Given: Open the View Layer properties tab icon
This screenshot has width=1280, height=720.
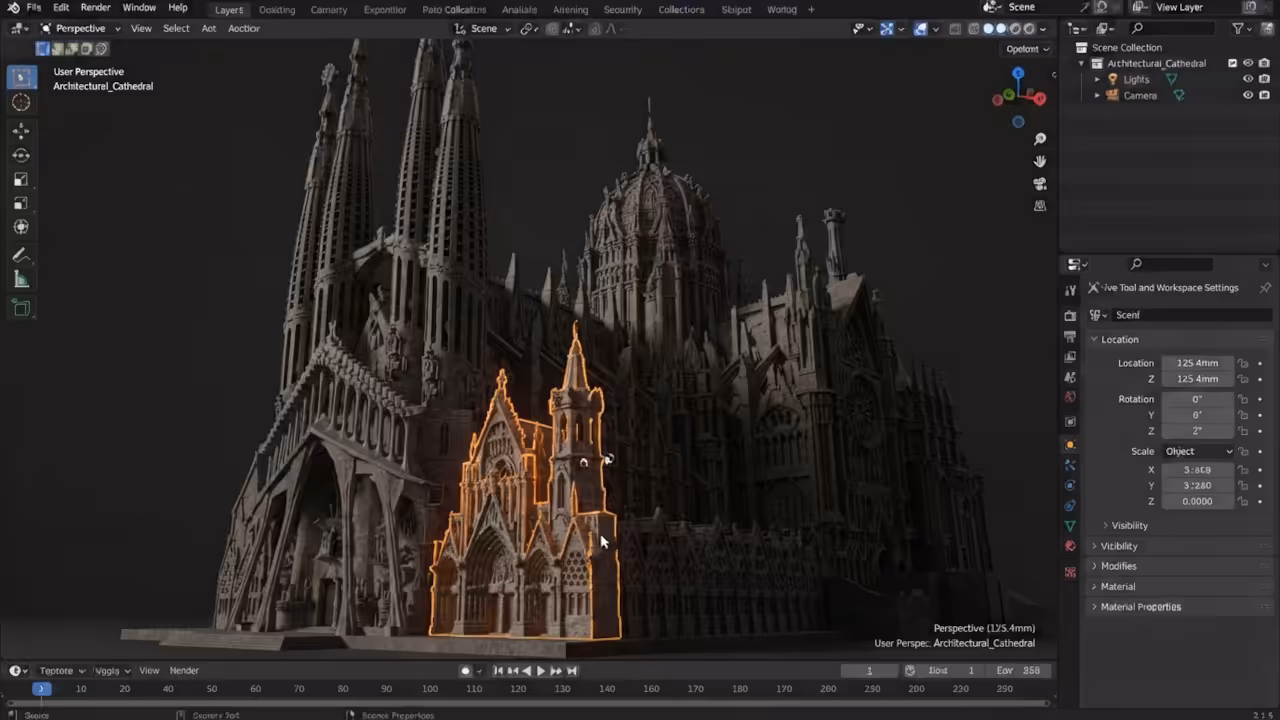Looking at the screenshot, I should click(x=1070, y=357).
